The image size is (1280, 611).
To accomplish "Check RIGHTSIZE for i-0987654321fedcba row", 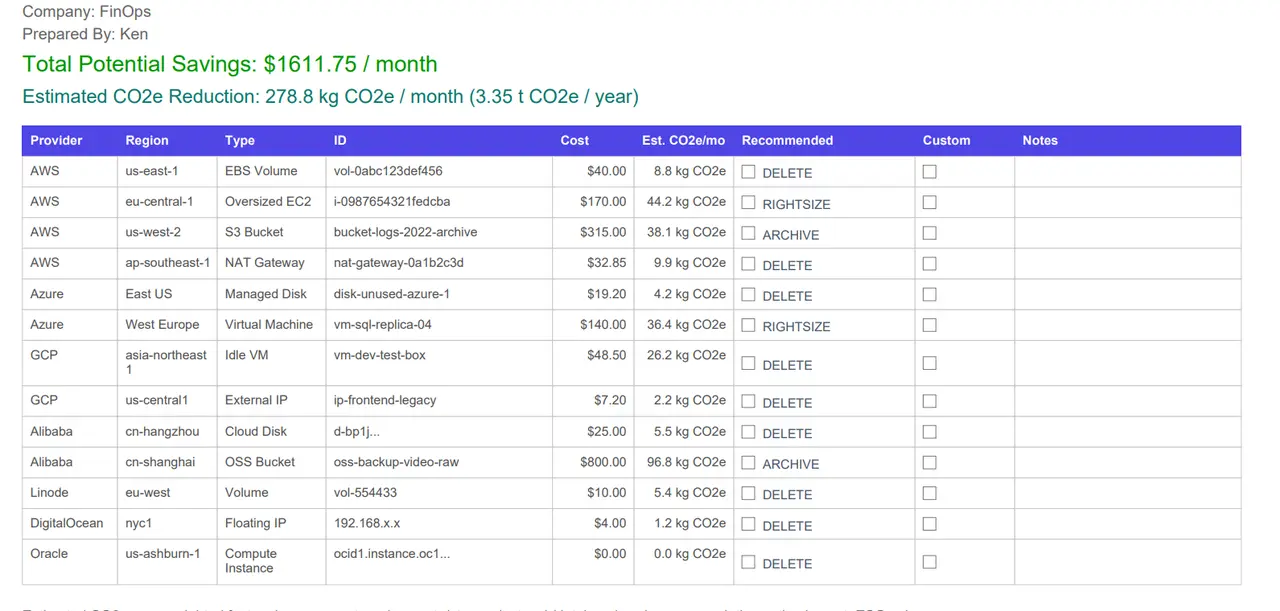I will [x=748, y=203].
